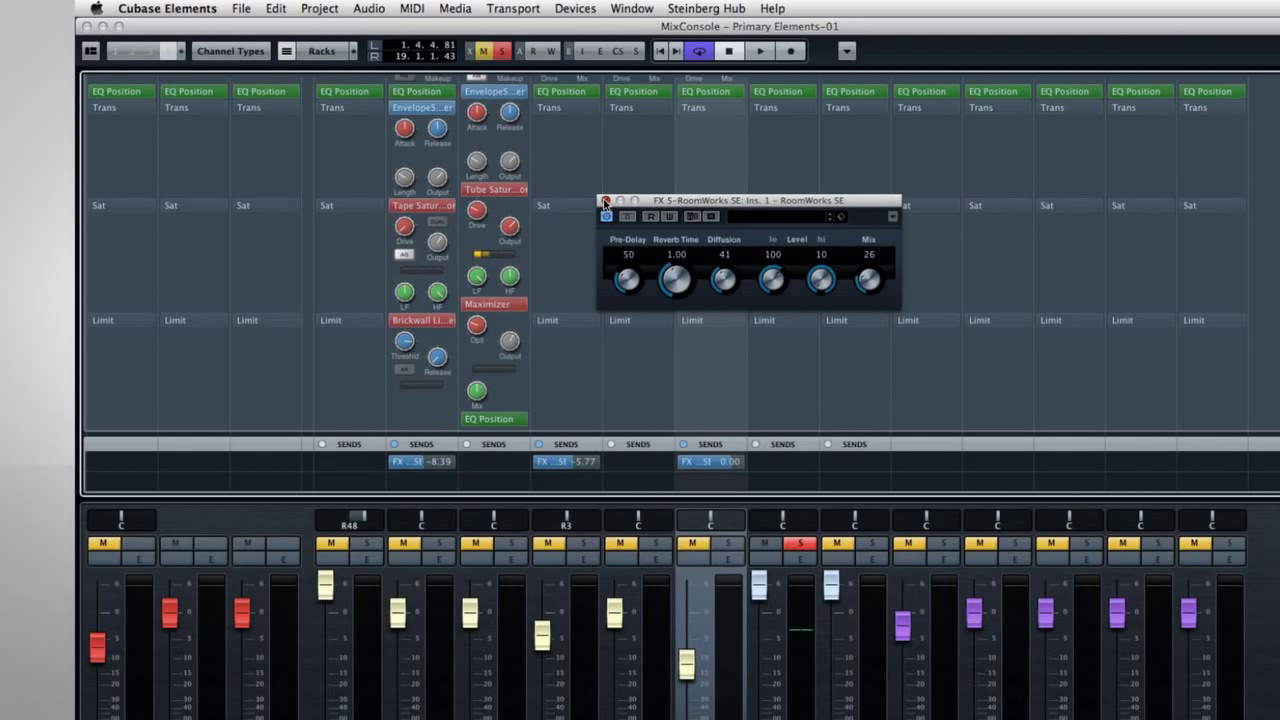Viewport: 1280px width, 720px height.
Task: Click RoomWorks SE blue power button
Action: 606,216
